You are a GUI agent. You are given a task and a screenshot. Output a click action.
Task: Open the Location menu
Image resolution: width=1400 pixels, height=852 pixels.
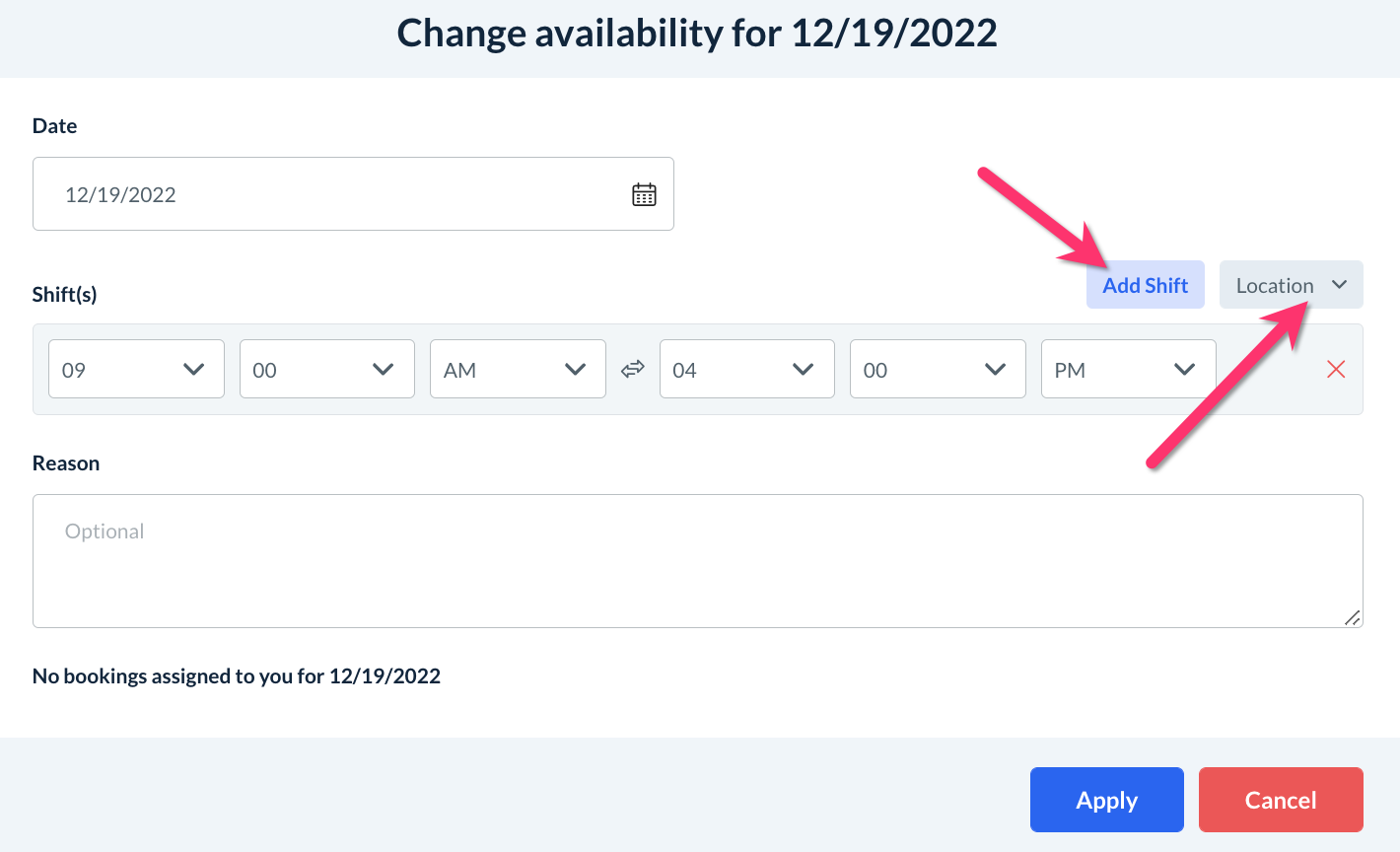(x=1276, y=285)
